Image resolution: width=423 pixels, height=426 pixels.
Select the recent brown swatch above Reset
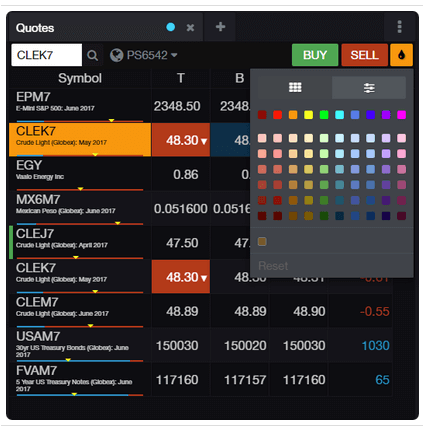click(x=262, y=242)
